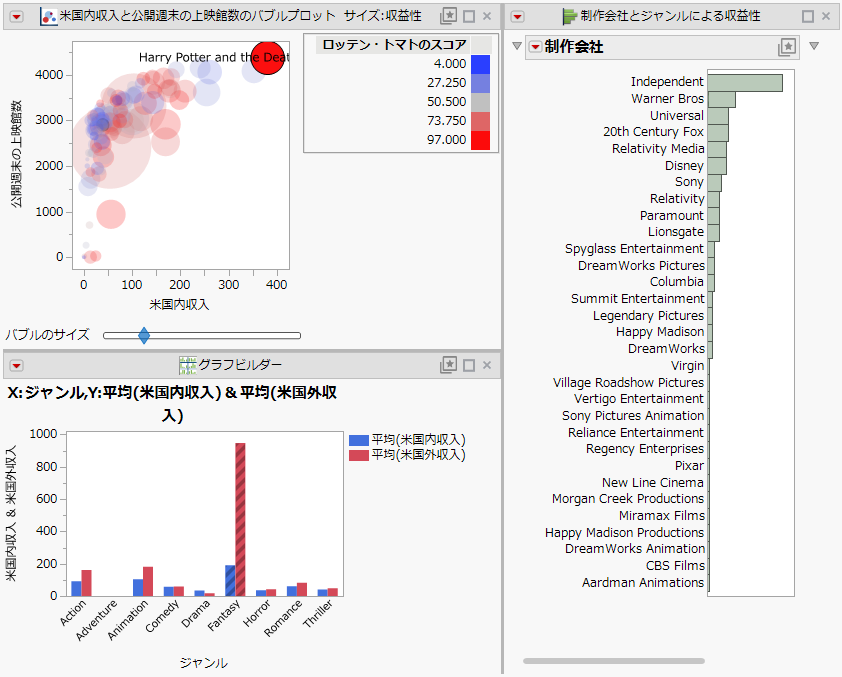
Task: Select the 4.000 blue legend swatch
Action: (x=480, y=64)
